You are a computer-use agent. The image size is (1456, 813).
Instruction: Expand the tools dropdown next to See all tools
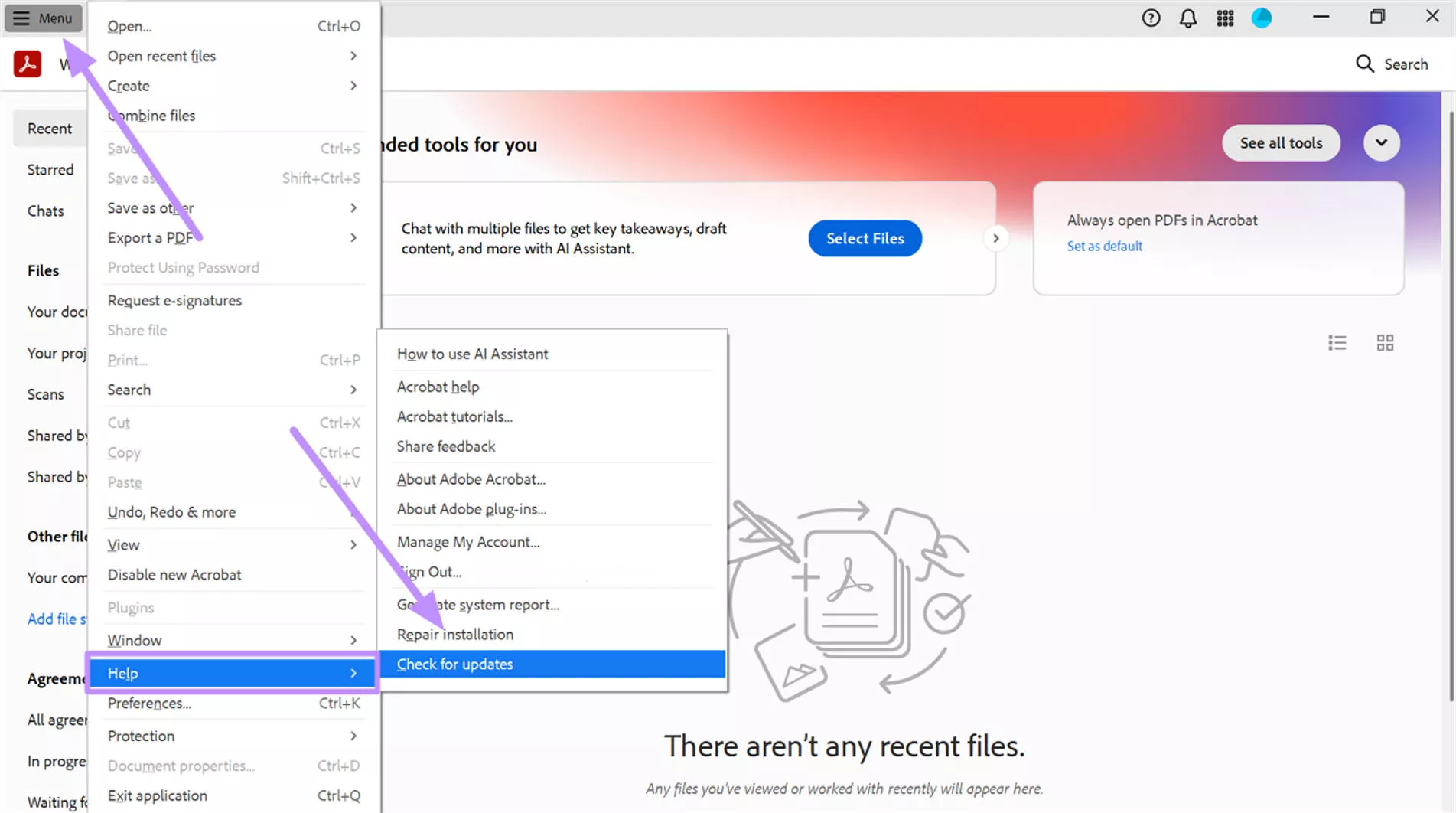click(x=1381, y=142)
